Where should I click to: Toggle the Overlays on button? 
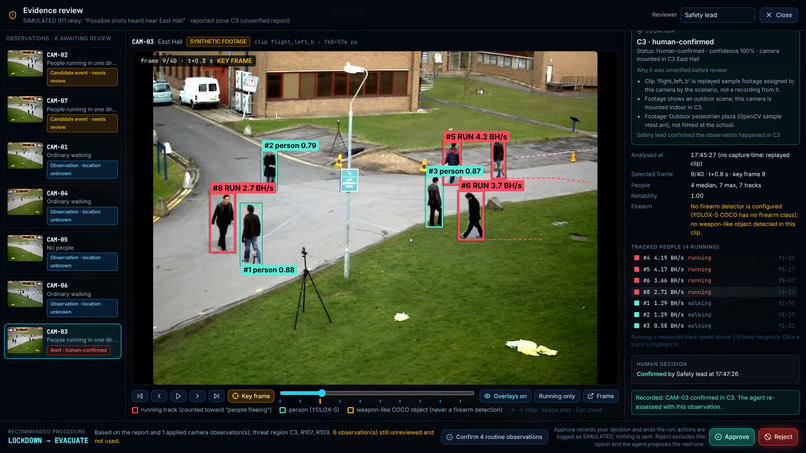505,396
